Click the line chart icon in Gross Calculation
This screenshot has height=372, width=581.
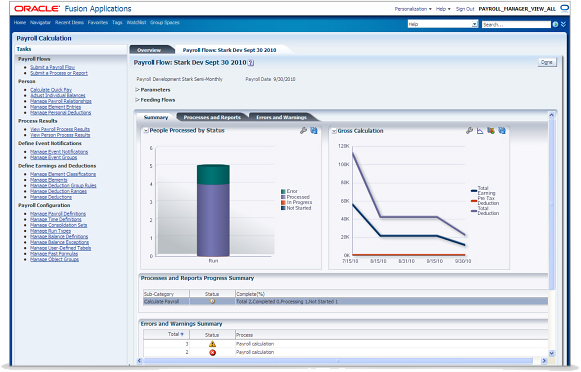(x=480, y=130)
